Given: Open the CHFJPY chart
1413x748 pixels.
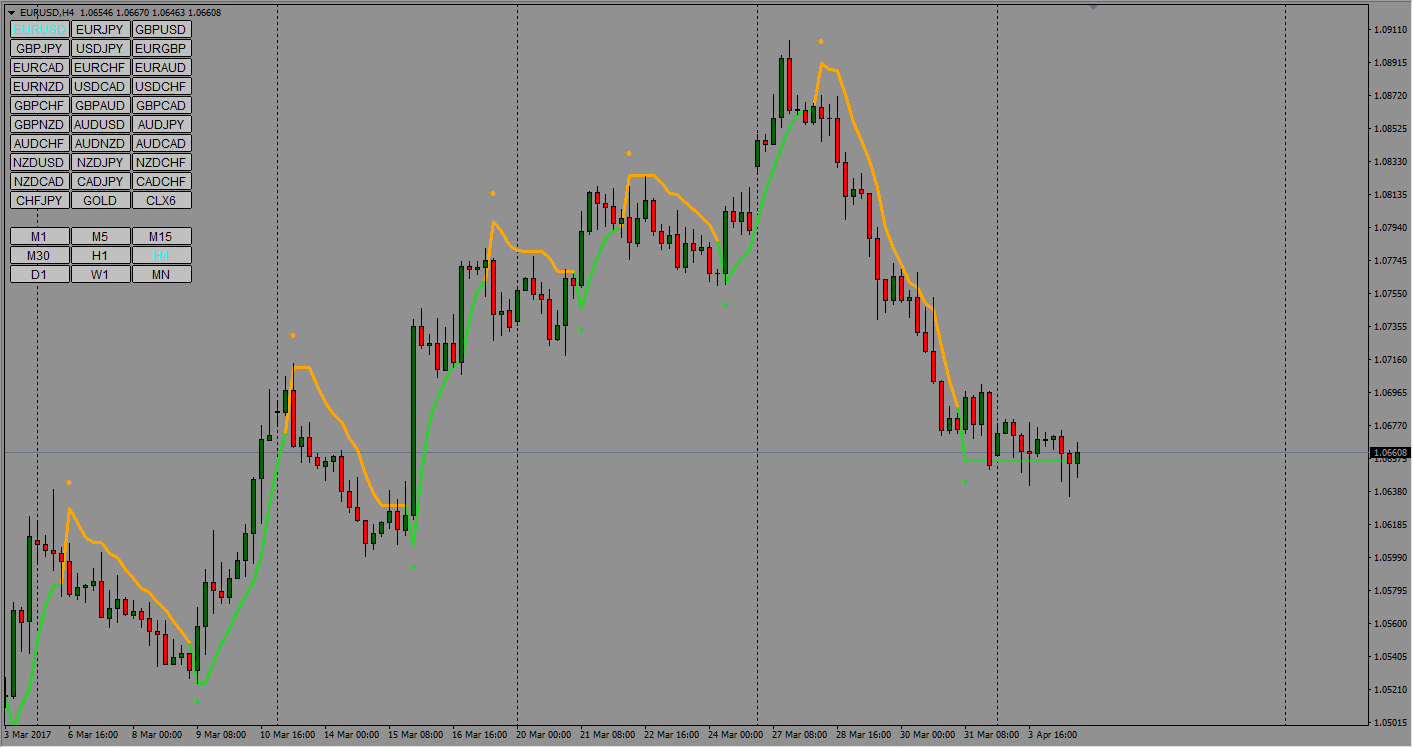Looking at the screenshot, I should 40,200.
